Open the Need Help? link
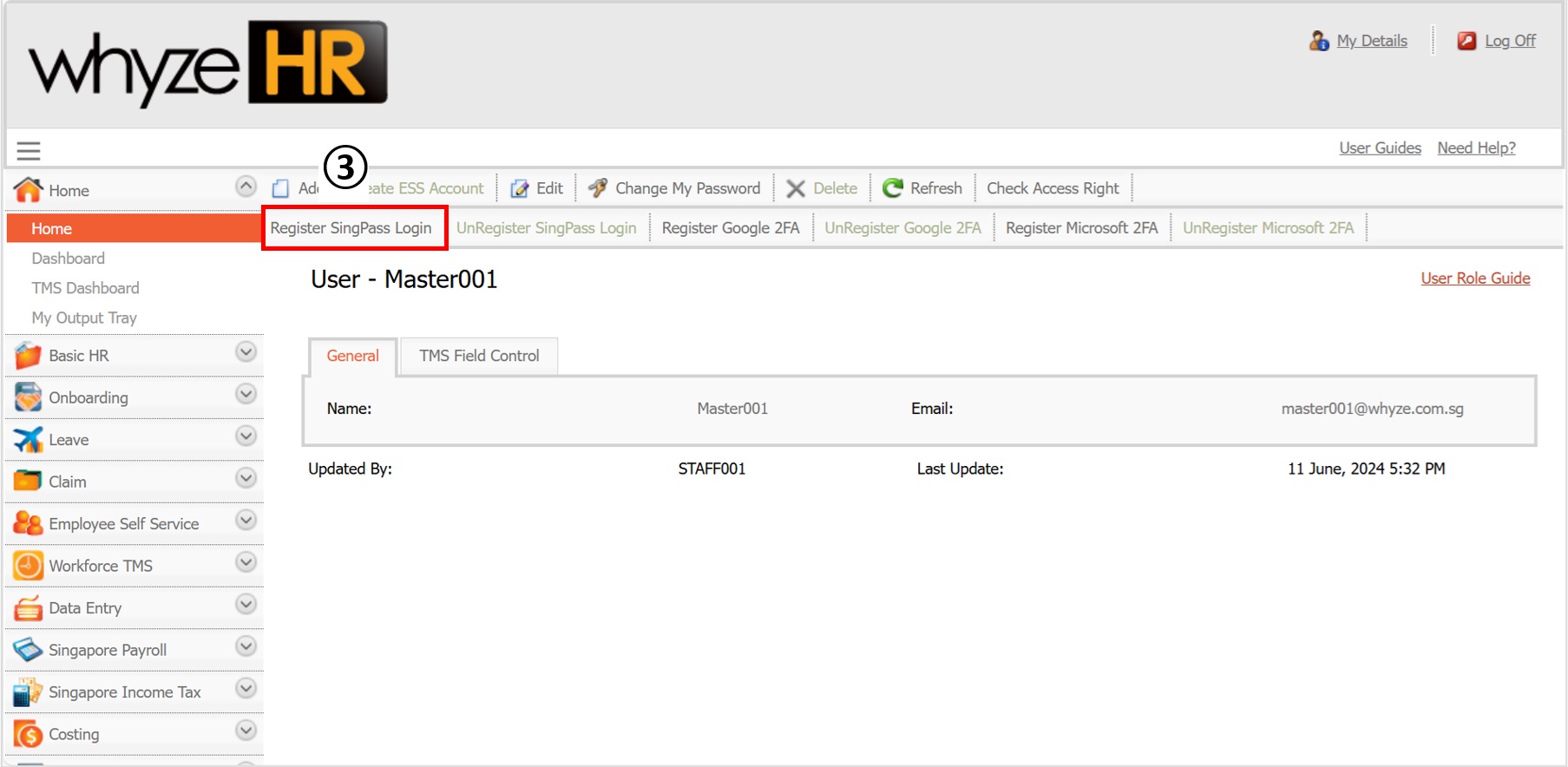 [x=1476, y=148]
